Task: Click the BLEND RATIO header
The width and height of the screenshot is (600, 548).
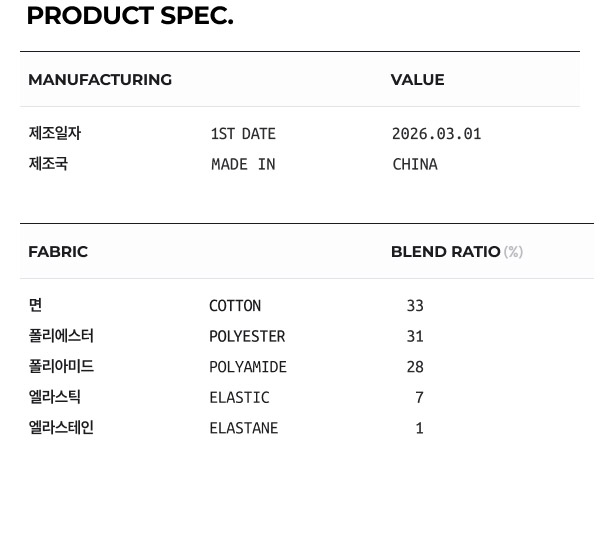Action: click(x=446, y=252)
